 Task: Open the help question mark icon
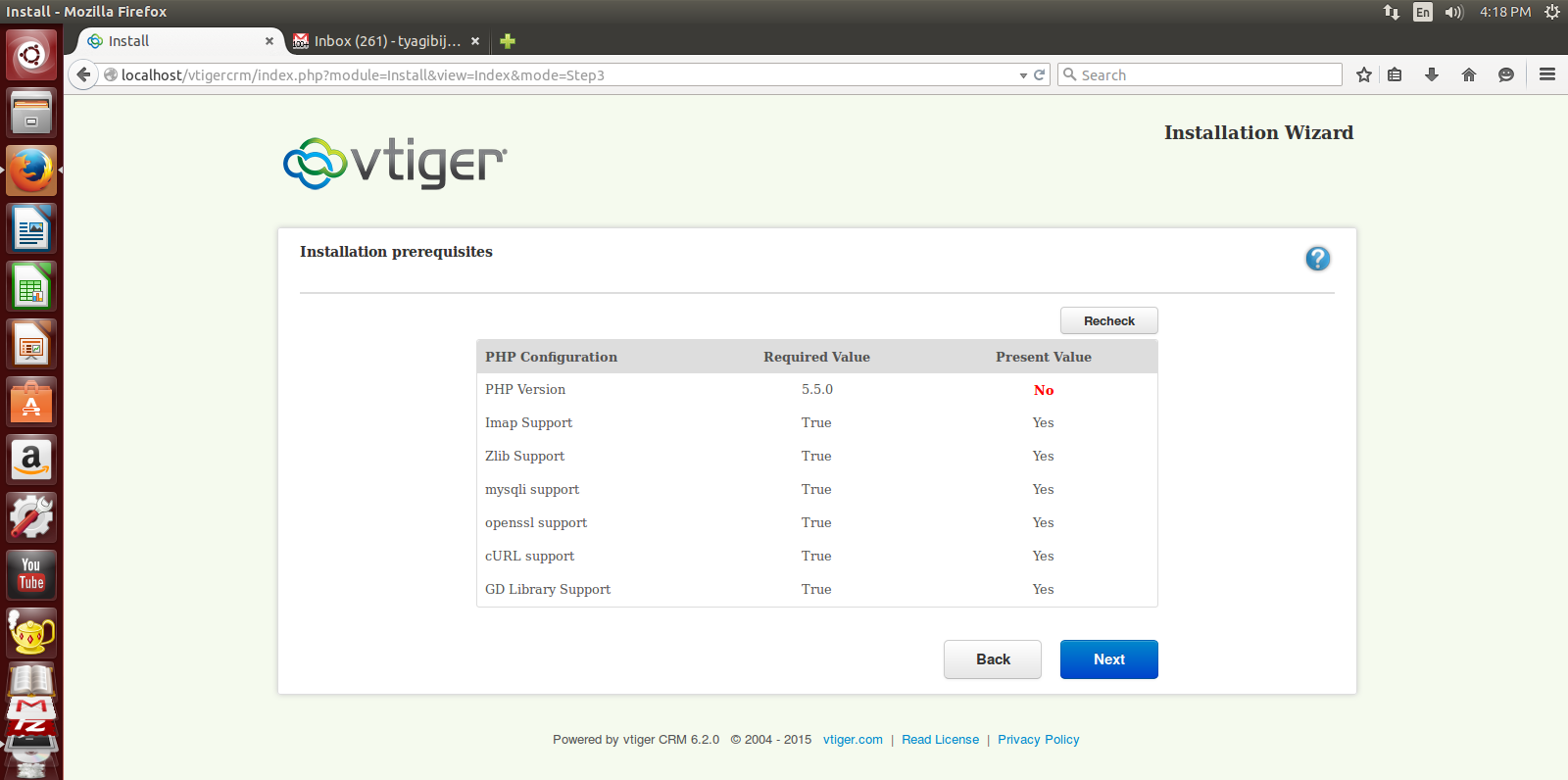tap(1318, 259)
